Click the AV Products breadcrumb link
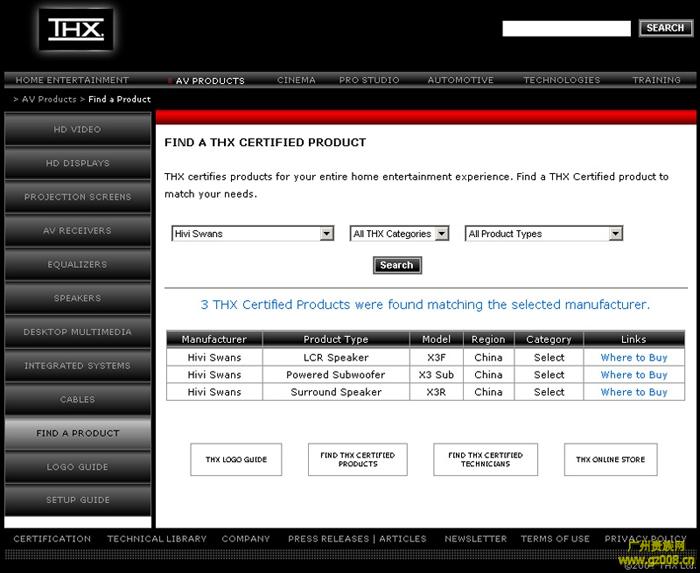This screenshot has width=700, height=573. coord(49,99)
